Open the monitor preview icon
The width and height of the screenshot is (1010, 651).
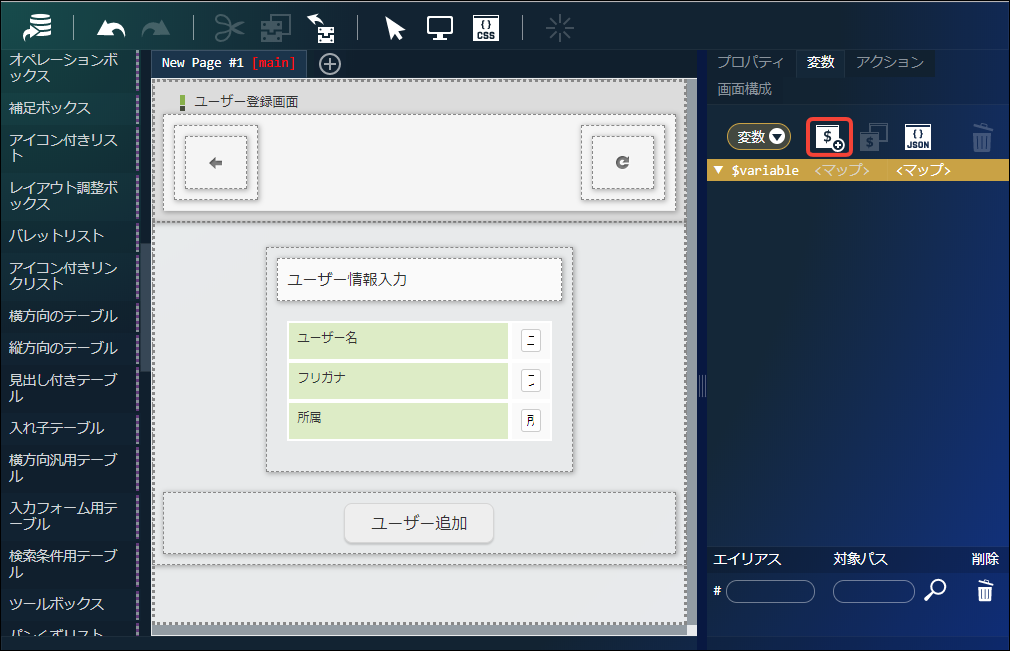(x=440, y=28)
